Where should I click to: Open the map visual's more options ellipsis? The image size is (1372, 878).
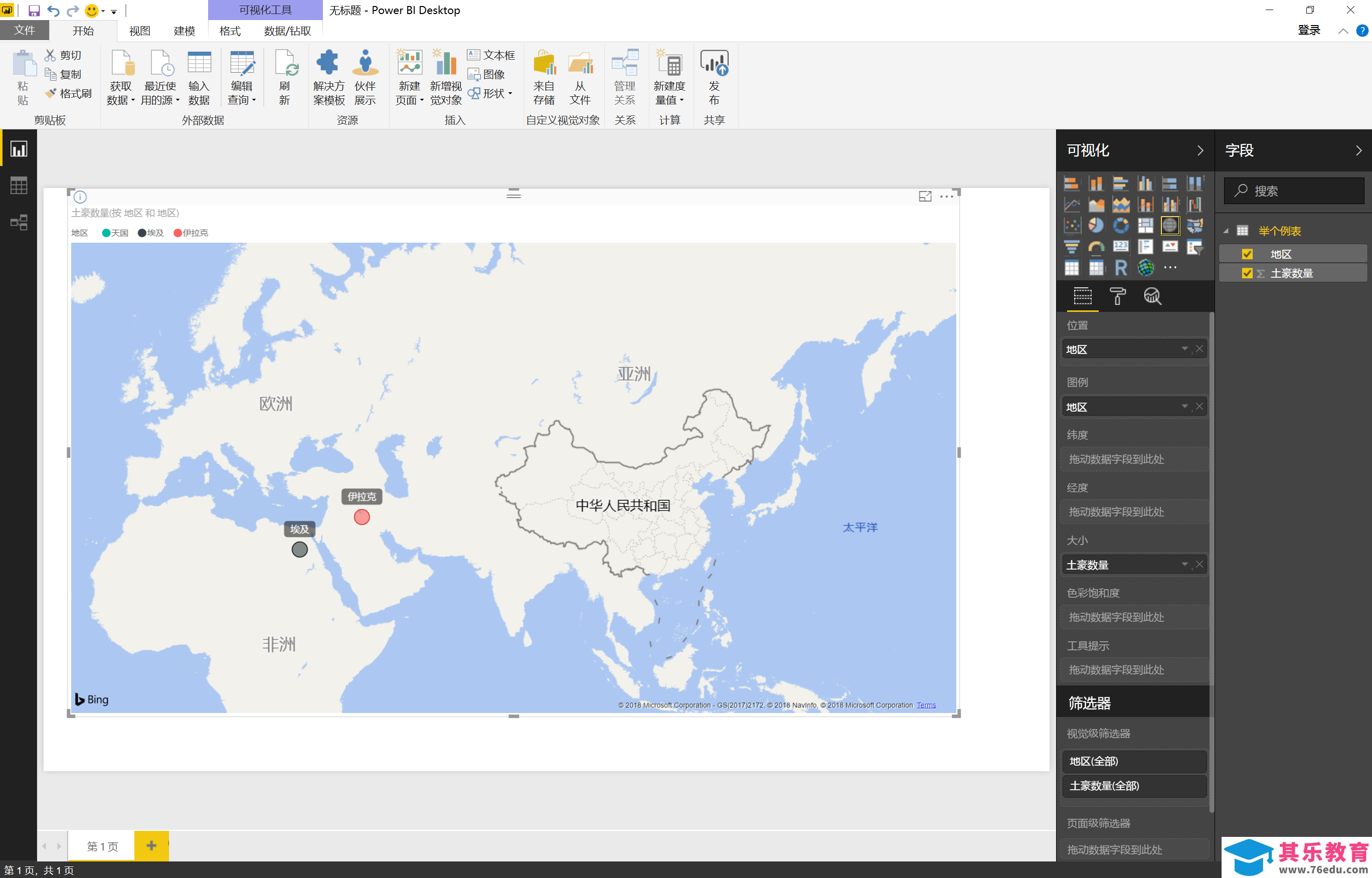tap(947, 197)
